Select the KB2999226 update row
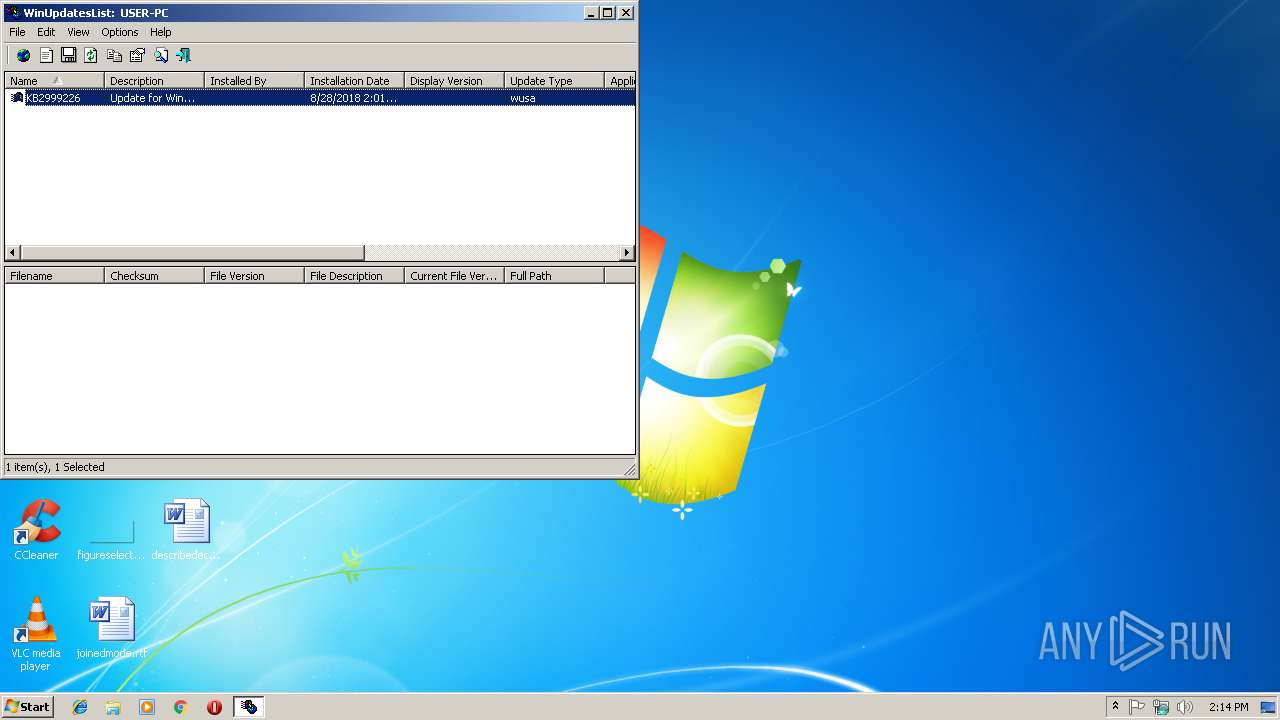Screen dimensions: 1280x720 click(320, 98)
